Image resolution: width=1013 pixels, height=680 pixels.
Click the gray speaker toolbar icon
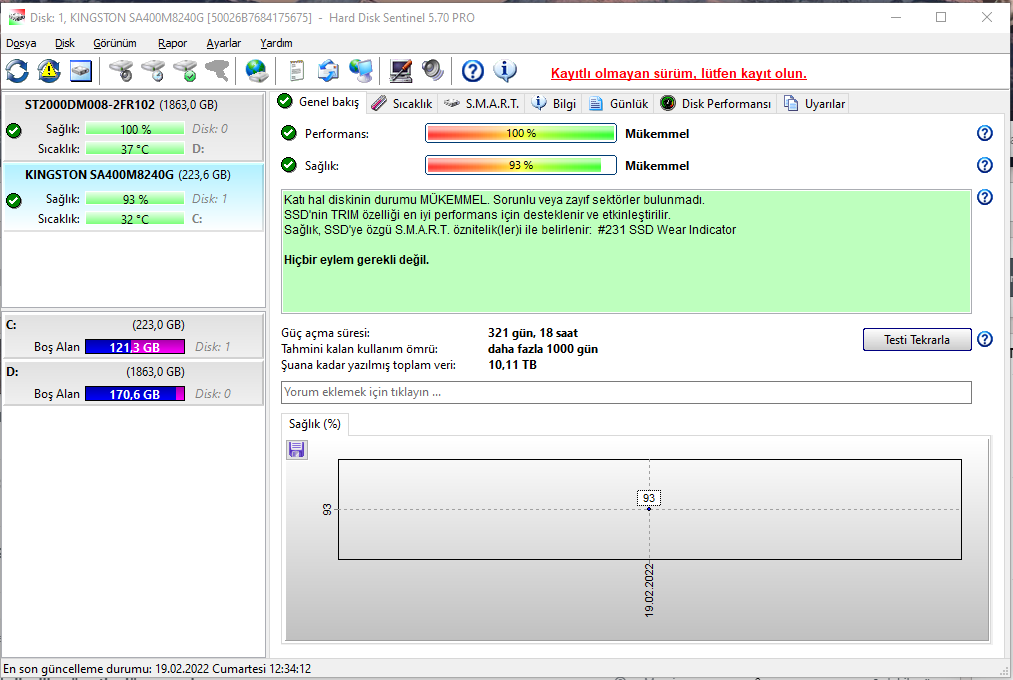point(432,71)
